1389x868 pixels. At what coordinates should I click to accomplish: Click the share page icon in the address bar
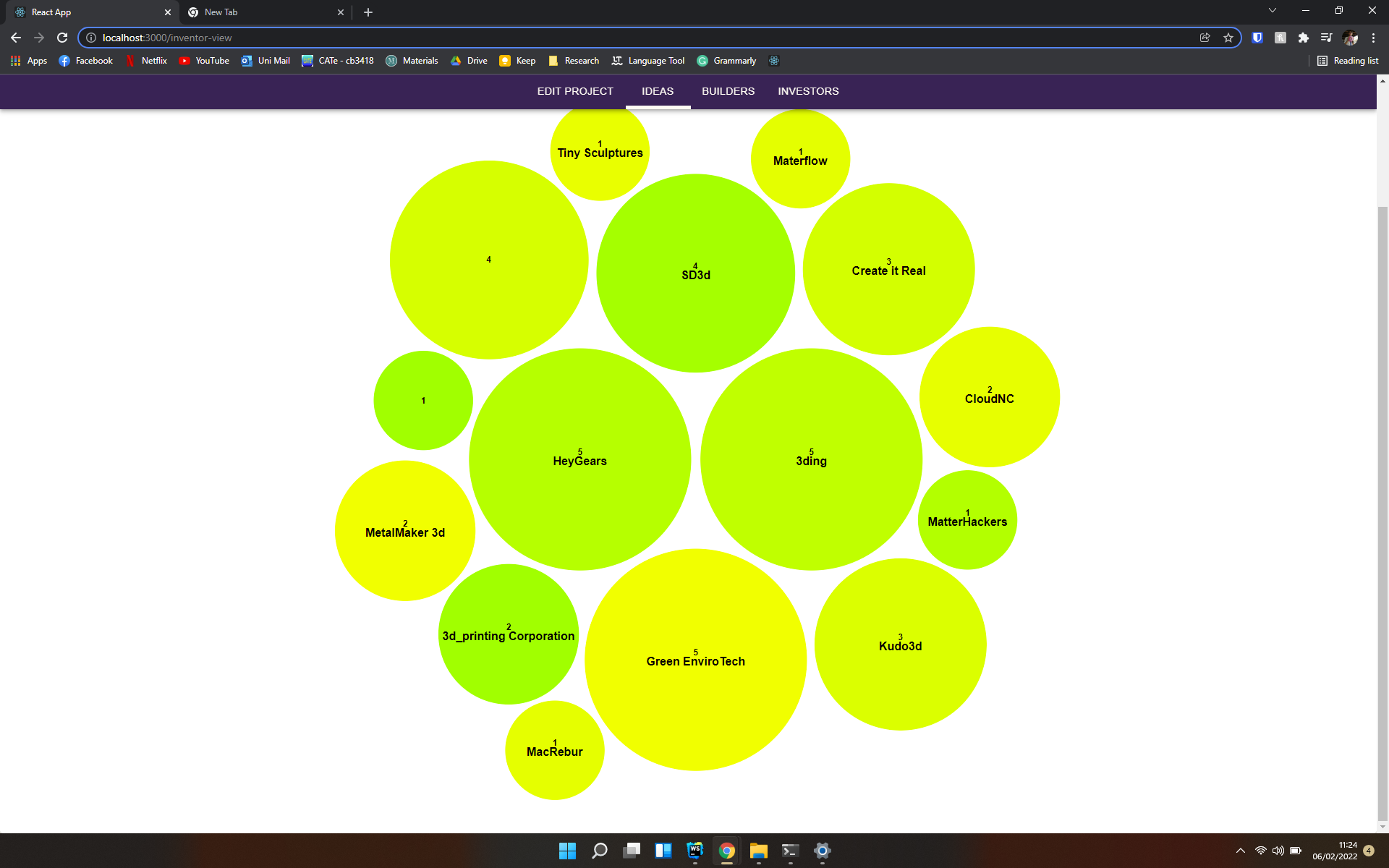[x=1205, y=38]
